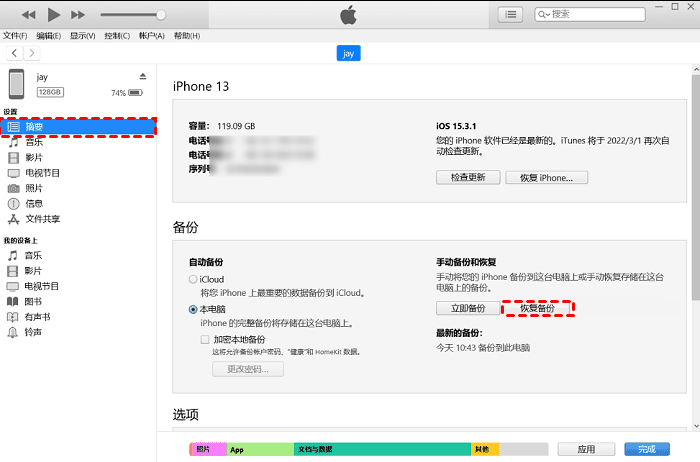Open the list view icon beside search
The height and width of the screenshot is (462, 700).
pos(511,14)
